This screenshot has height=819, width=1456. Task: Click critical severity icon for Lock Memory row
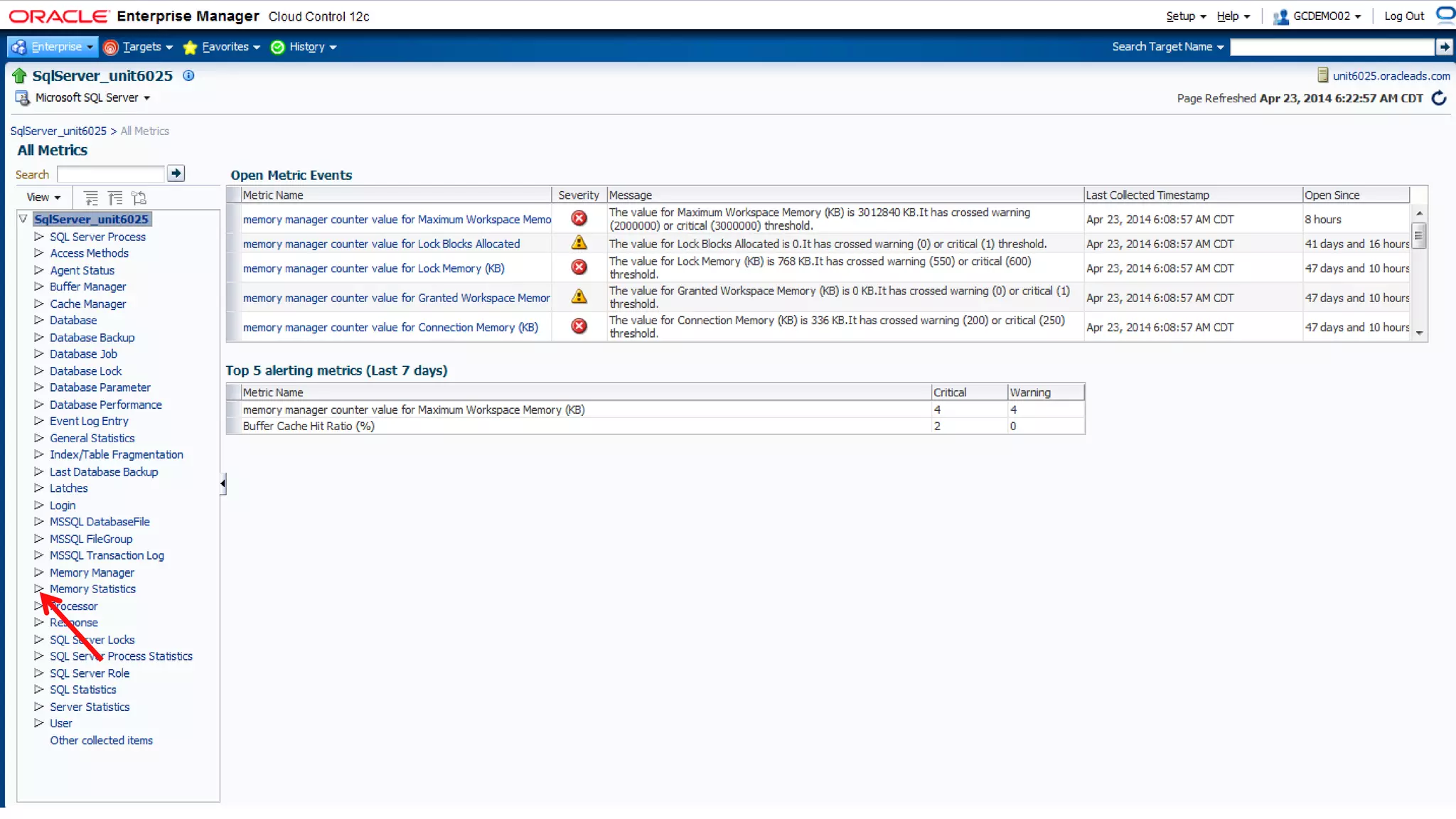pyautogui.click(x=579, y=267)
